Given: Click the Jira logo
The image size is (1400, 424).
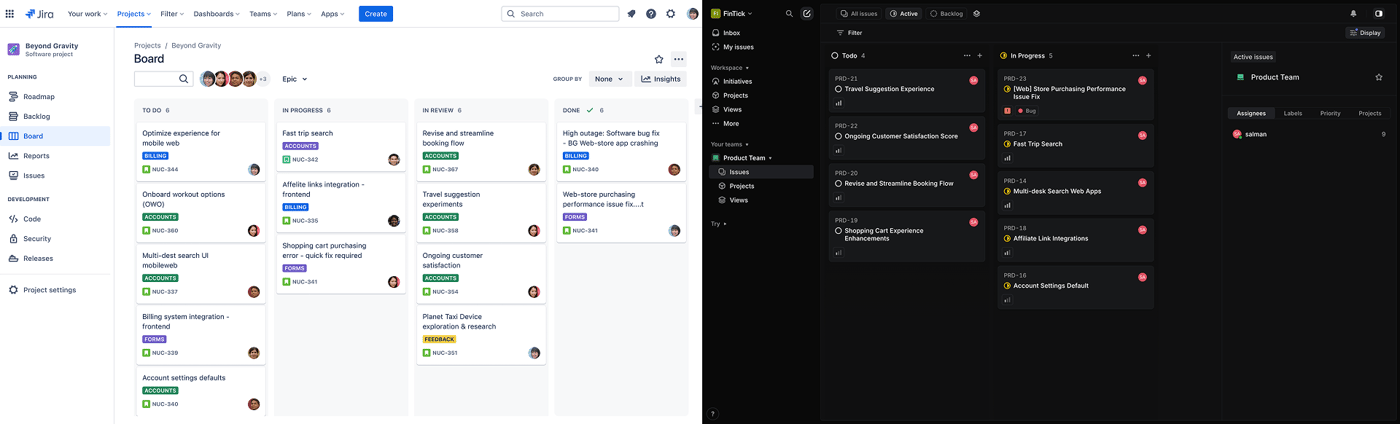Looking at the screenshot, I should click(x=39, y=14).
